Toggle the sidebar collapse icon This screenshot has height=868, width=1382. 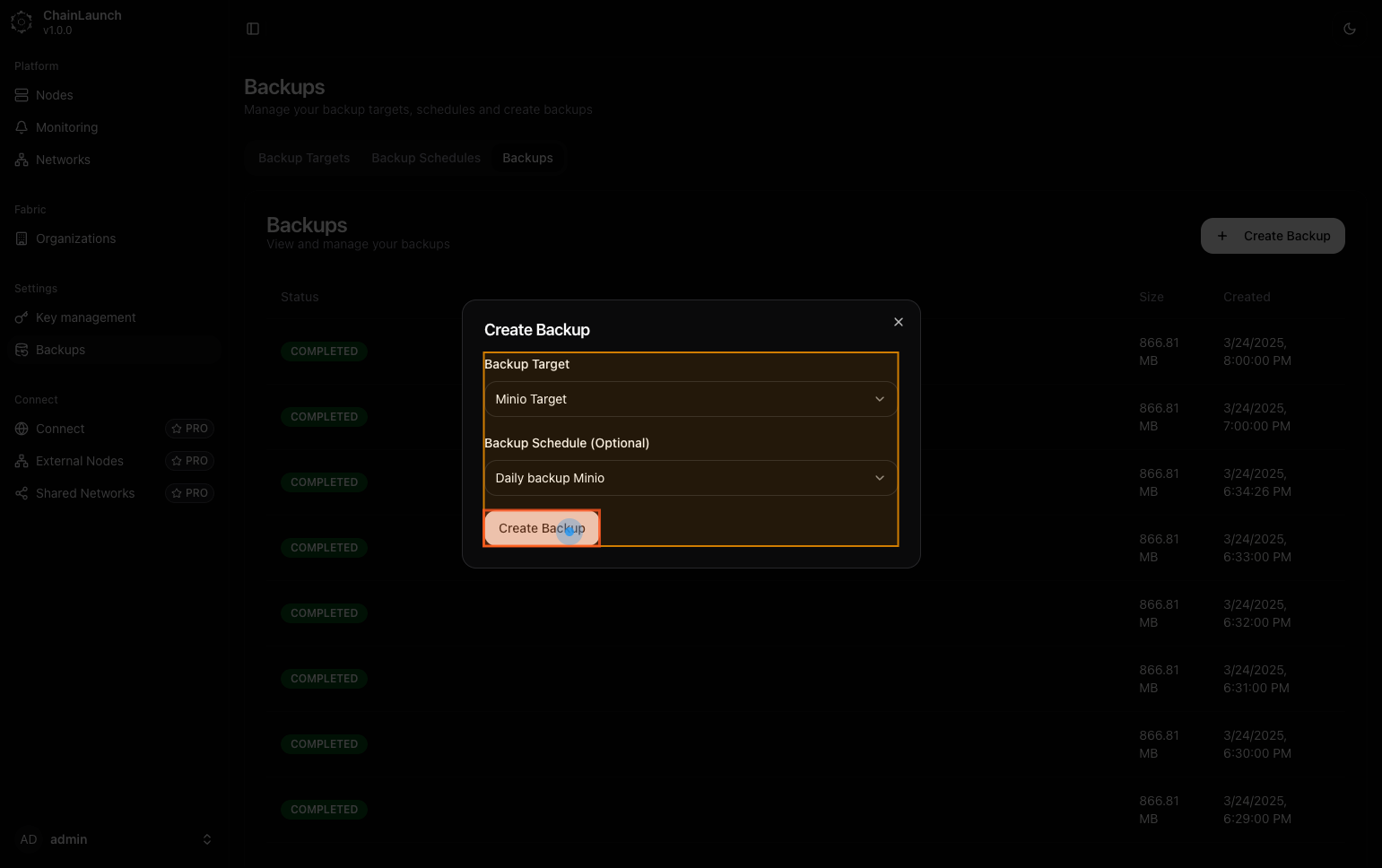253,29
